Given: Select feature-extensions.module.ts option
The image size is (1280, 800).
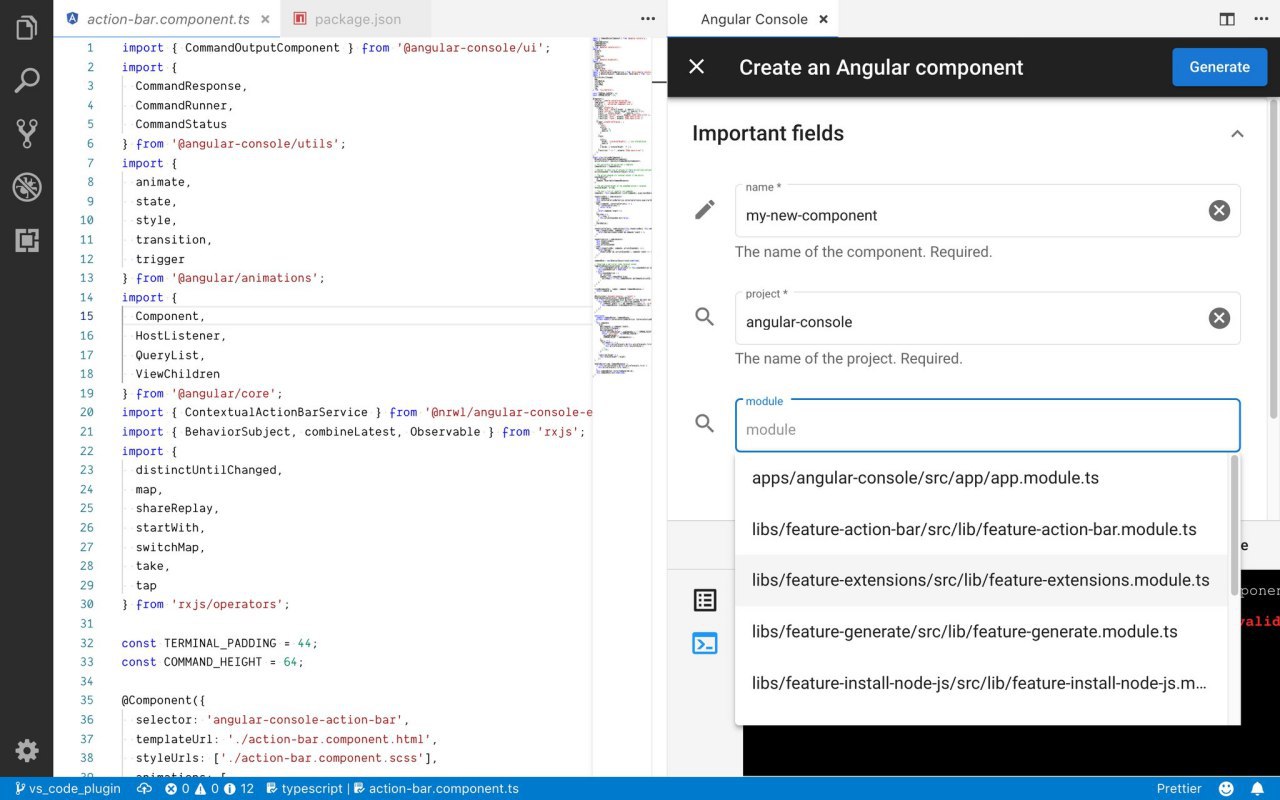Looking at the screenshot, I should pos(981,580).
